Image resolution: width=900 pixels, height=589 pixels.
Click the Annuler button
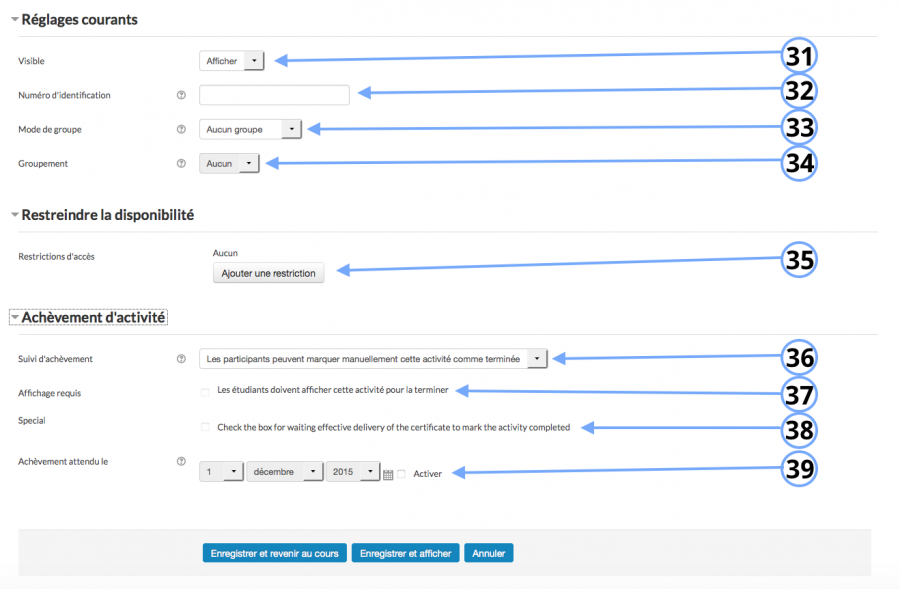pyautogui.click(x=488, y=552)
